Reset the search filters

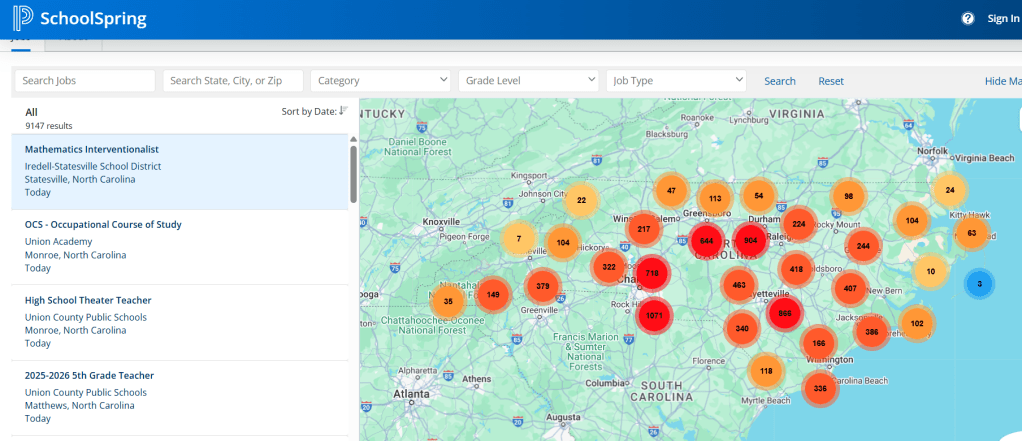coord(831,81)
